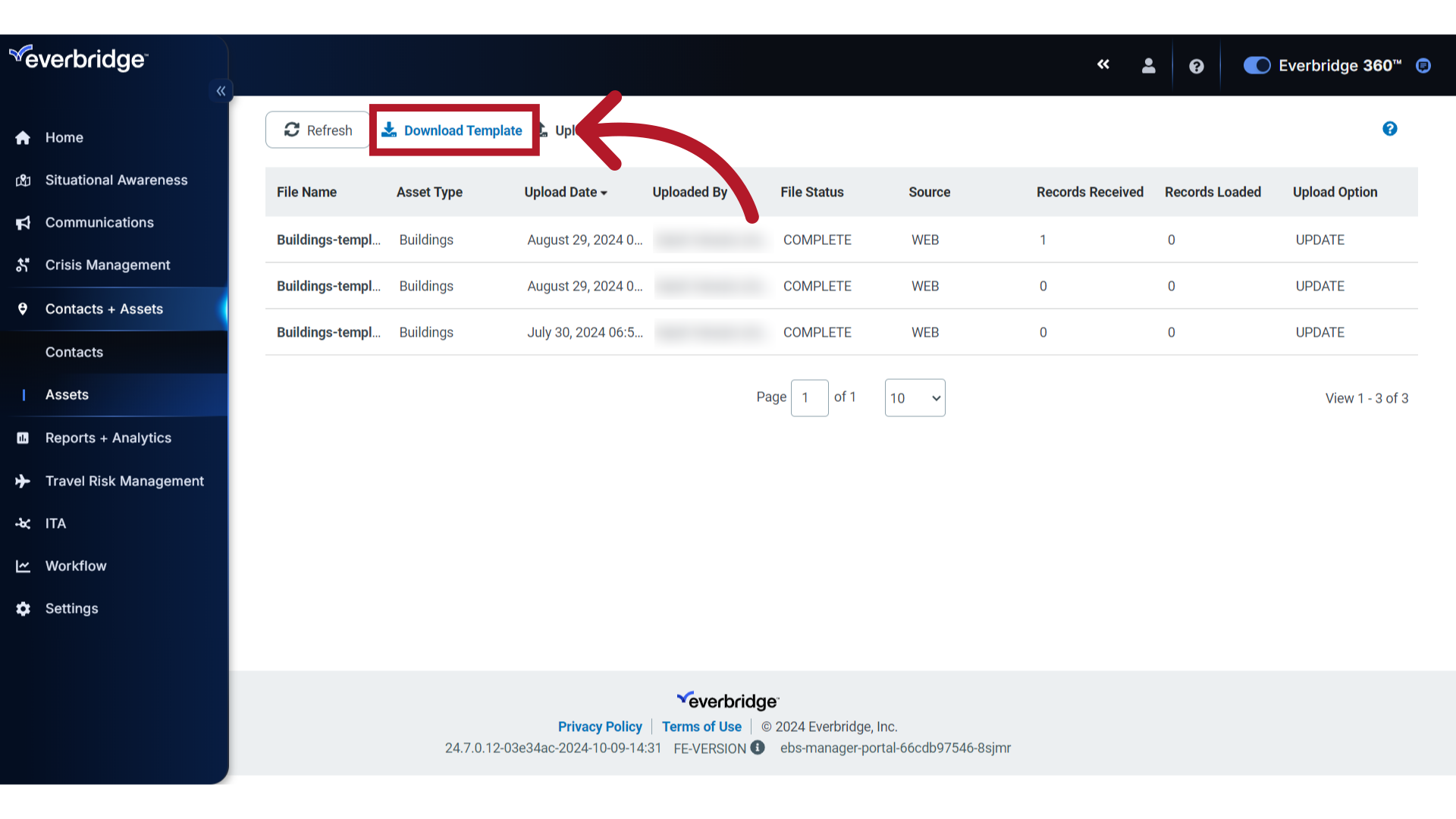This screenshot has height=819, width=1456.
Task: Open the Workflow chart icon
Action: coord(23,566)
